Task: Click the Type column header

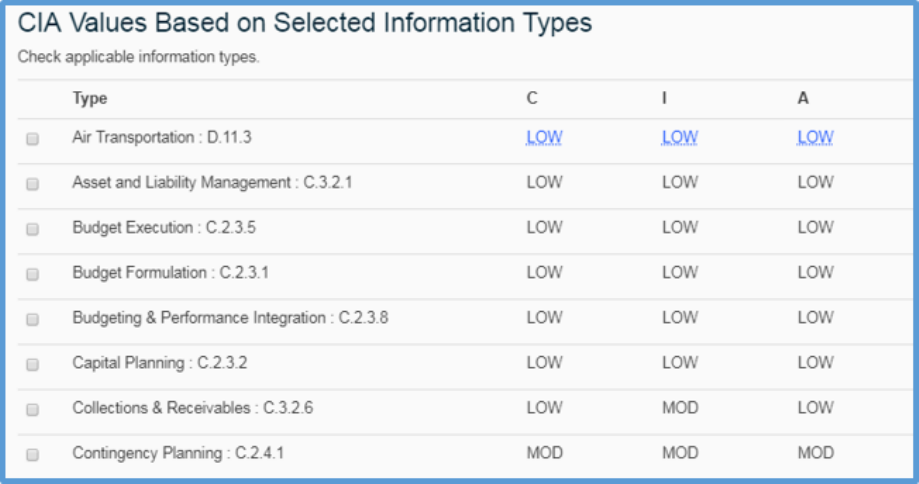Action: pyautogui.click(x=90, y=98)
